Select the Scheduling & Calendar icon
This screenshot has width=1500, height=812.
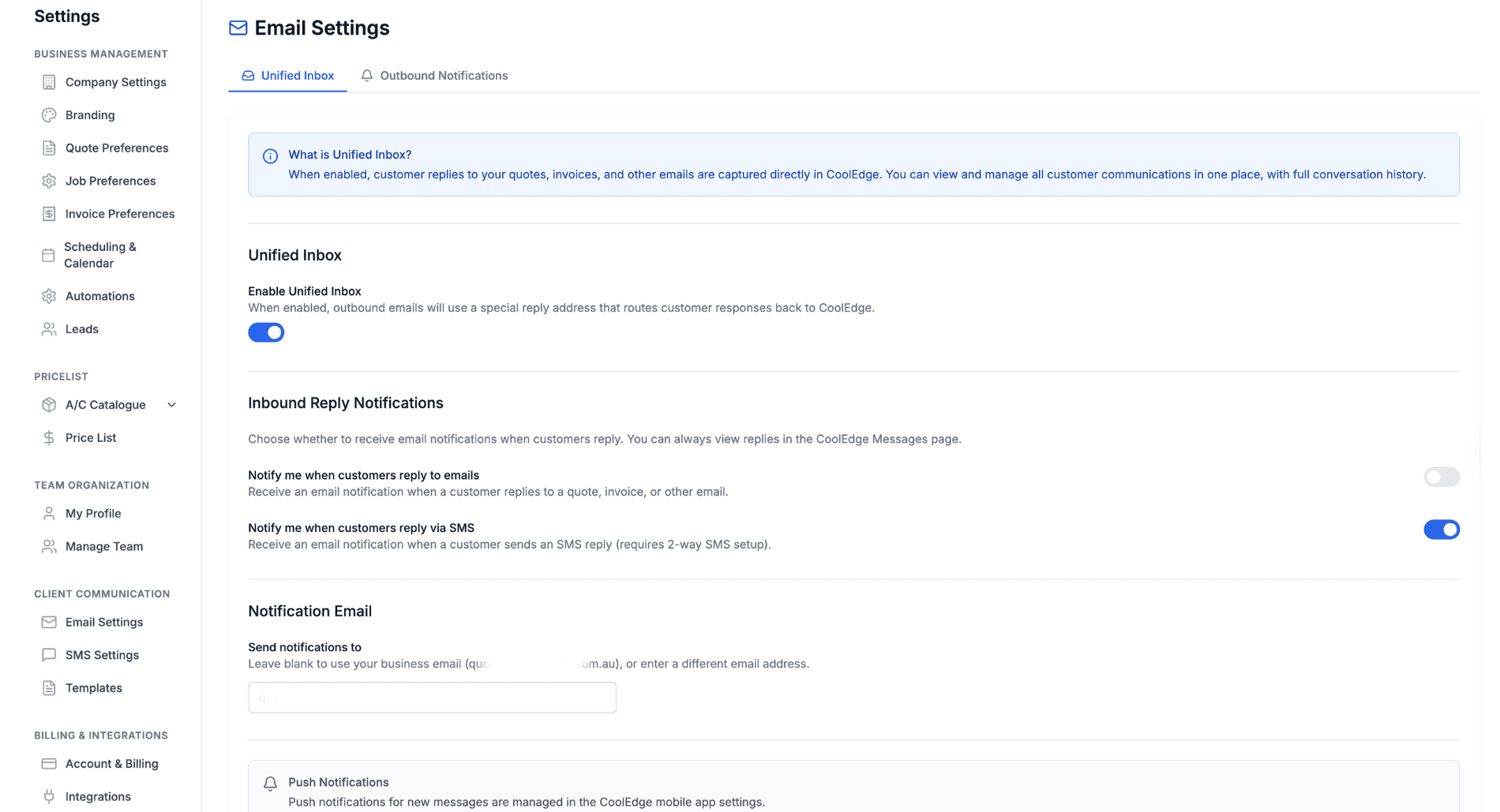point(48,254)
